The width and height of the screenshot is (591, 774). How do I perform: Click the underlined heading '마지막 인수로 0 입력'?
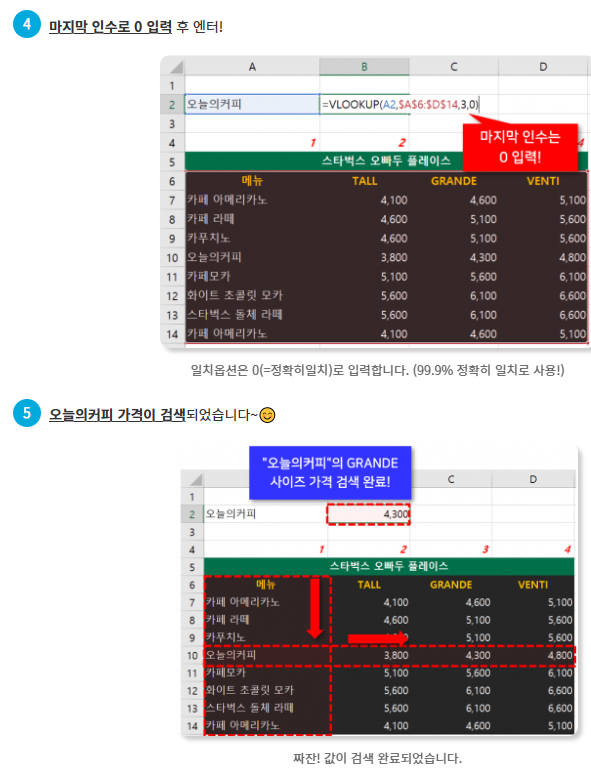110,26
